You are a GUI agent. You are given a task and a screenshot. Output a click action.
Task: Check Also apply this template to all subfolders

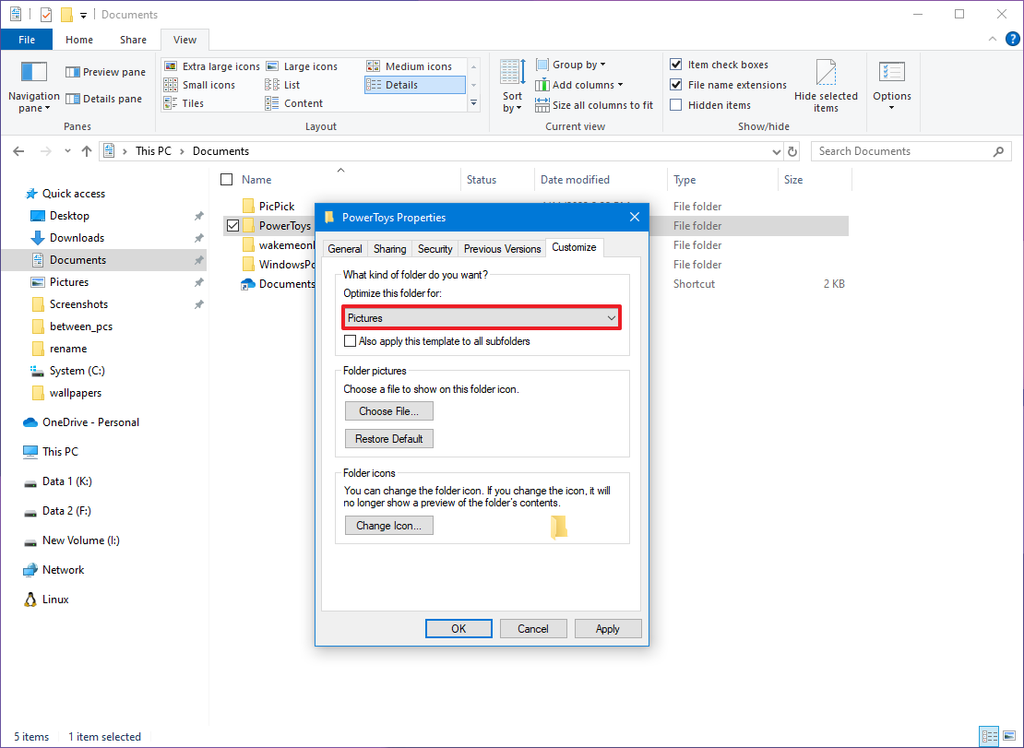click(x=351, y=341)
